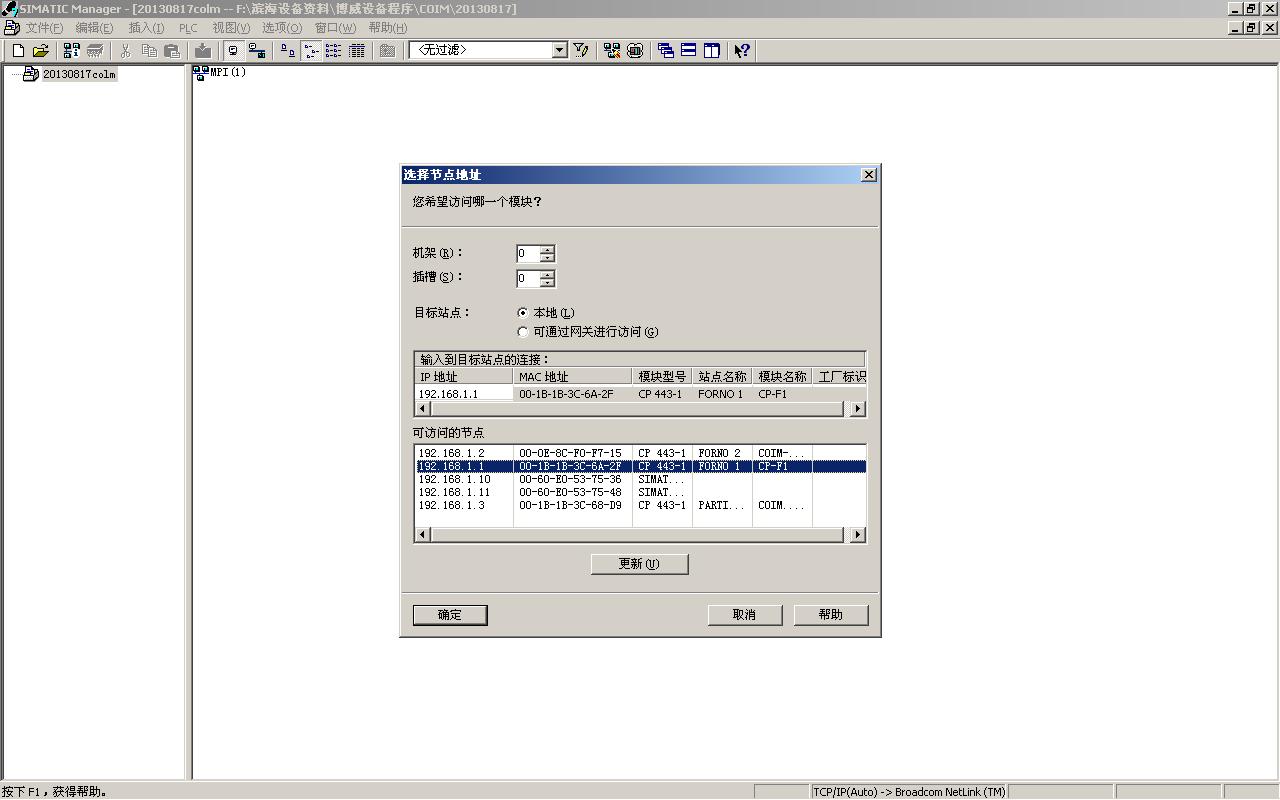This screenshot has height=800, width=1280.
Task: Click the MAC 地址 column header
Action: (573, 377)
